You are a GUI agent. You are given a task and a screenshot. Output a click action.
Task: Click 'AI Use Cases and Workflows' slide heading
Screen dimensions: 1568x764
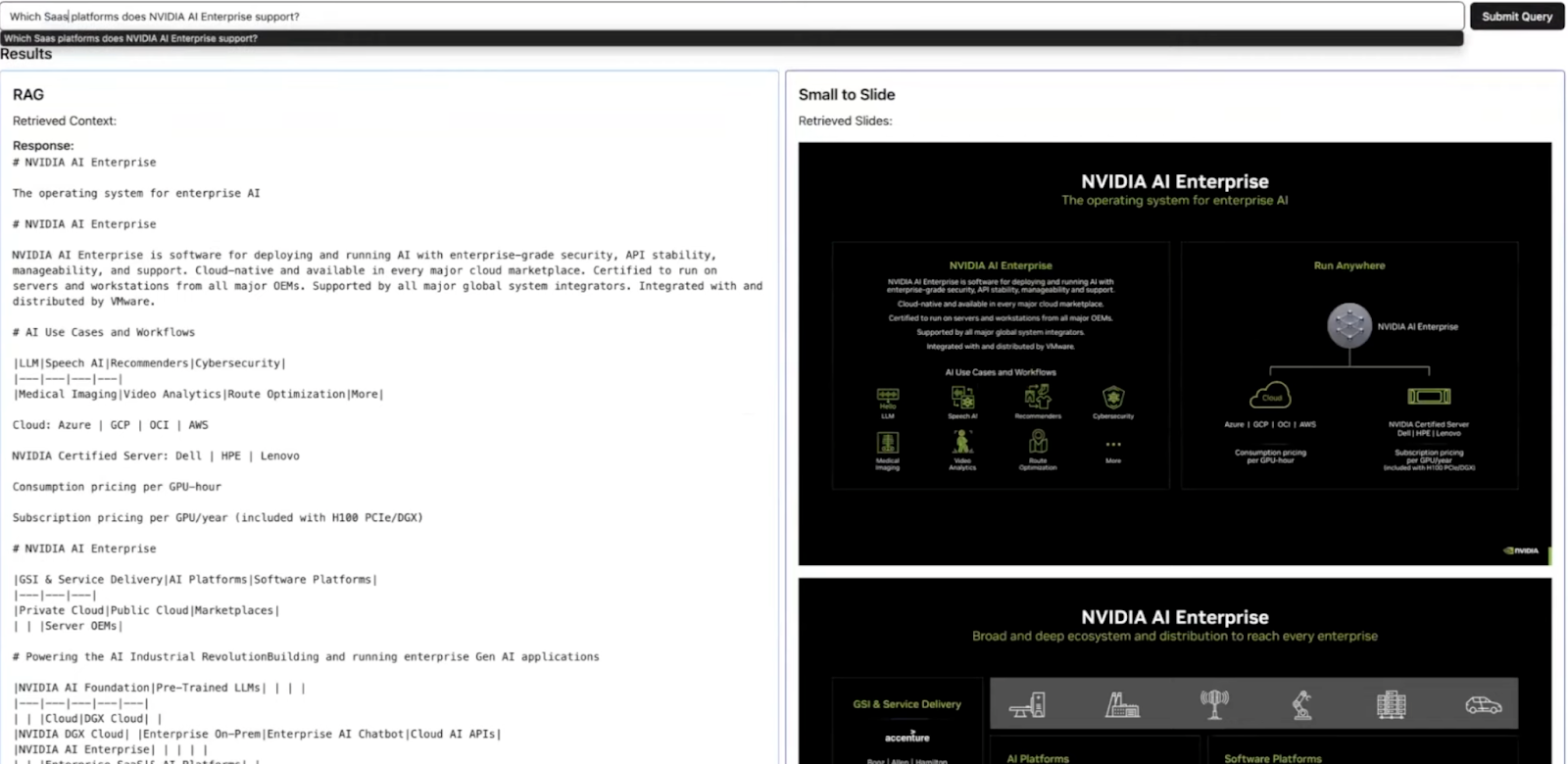[1001, 372]
